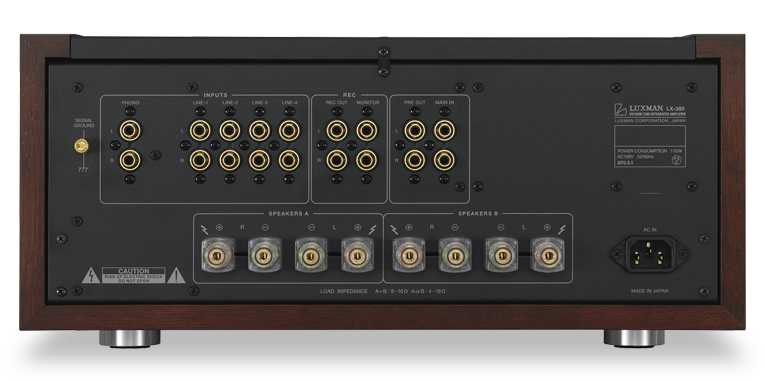Select the MONITOR right channel jack

(x=366, y=160)
